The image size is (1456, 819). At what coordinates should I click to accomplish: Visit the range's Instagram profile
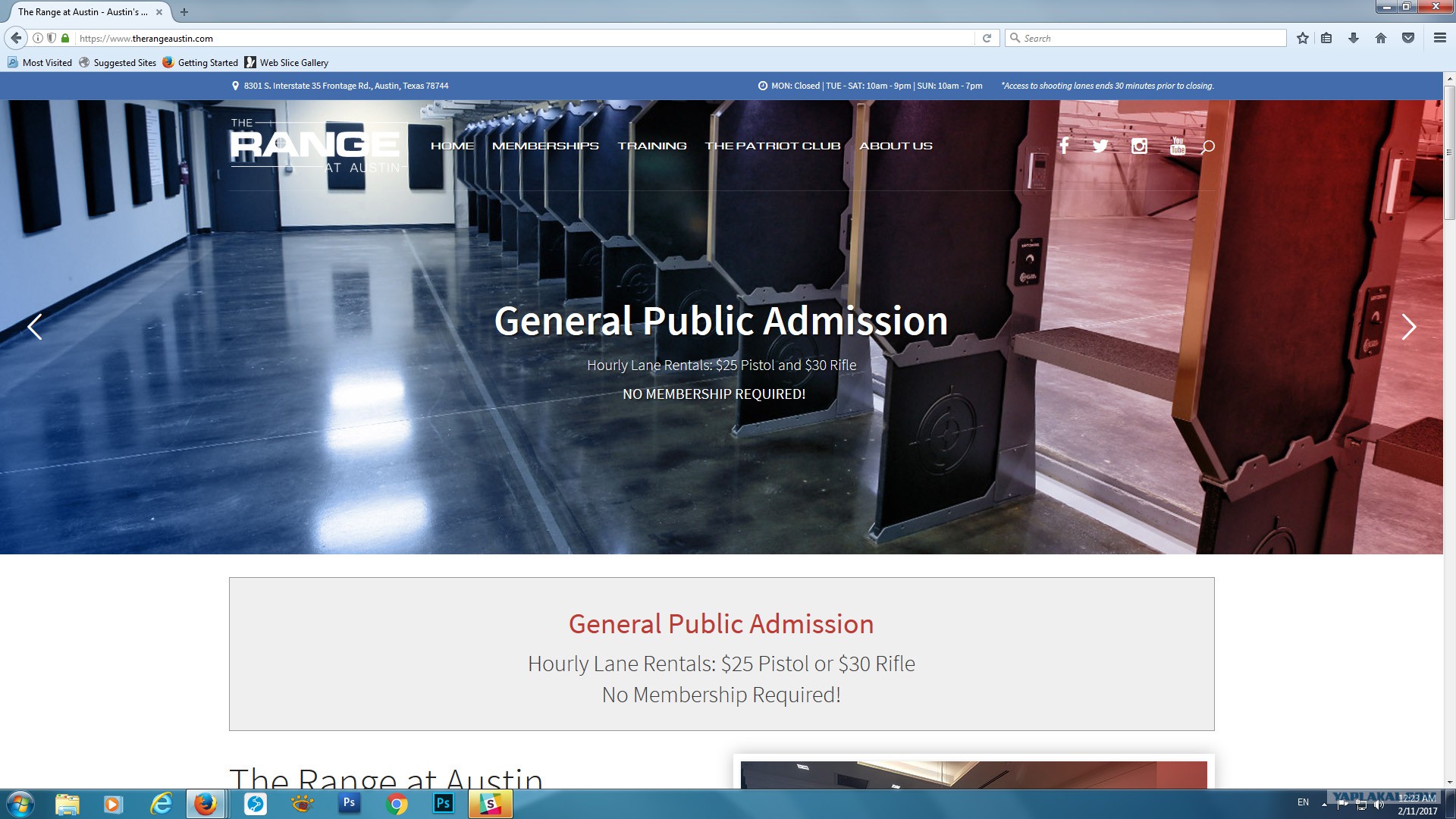pos(1139,146)
